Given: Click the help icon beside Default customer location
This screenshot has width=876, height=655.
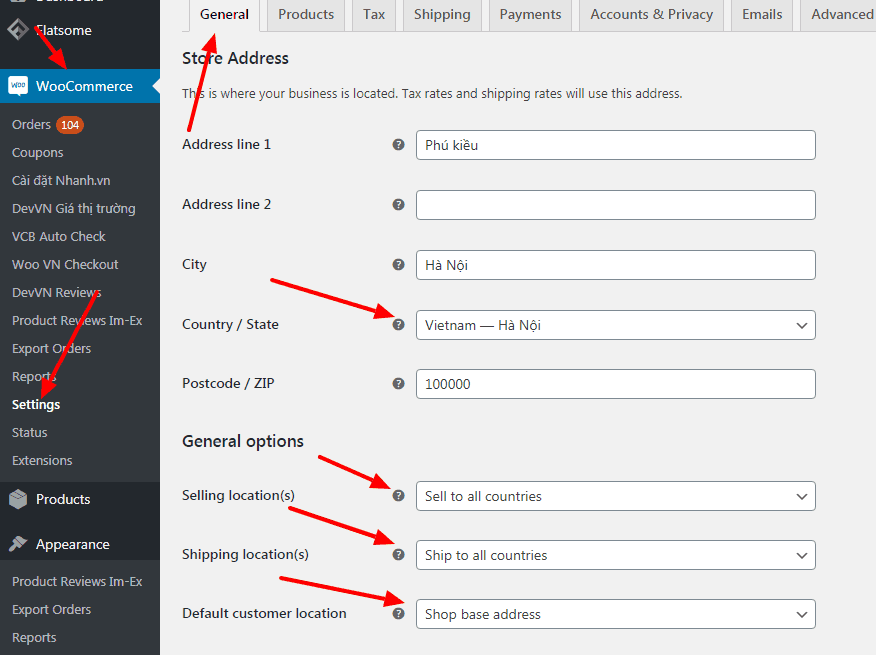Looking at the screenshot, I should point(399,614).
